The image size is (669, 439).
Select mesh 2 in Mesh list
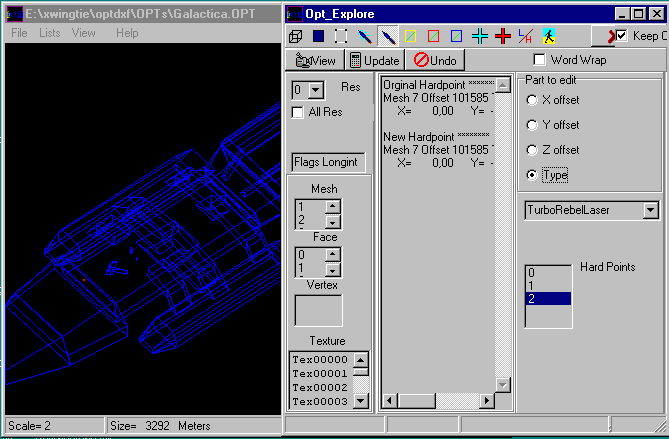(x=310, y=220)
